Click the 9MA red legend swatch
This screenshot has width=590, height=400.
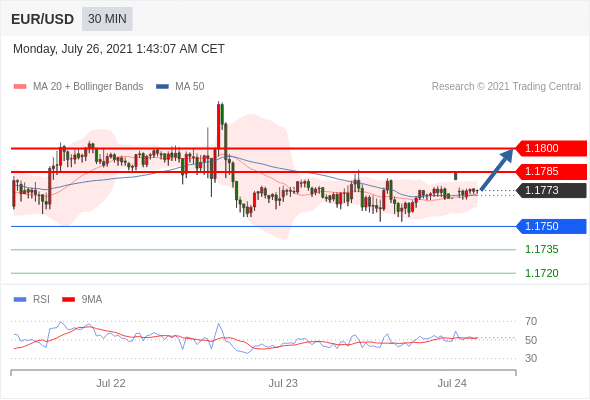(68, 300)
